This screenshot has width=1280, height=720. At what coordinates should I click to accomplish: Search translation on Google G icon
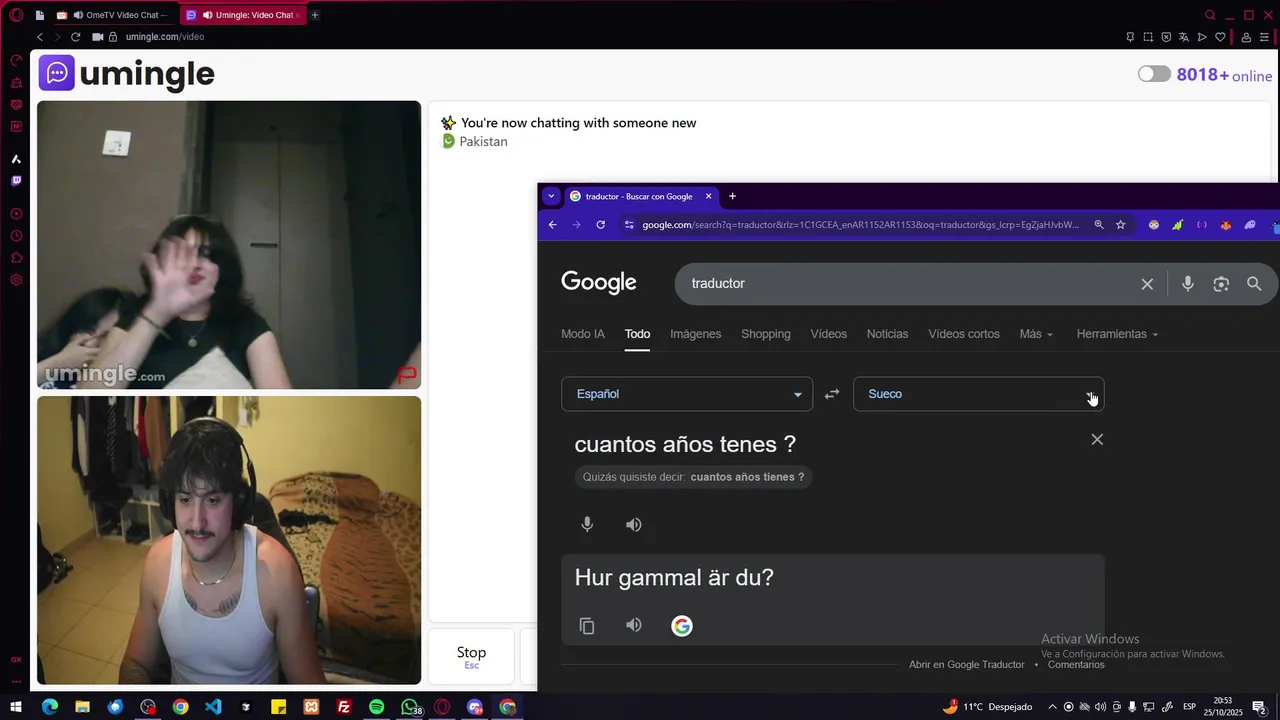(x=682, y=626)
